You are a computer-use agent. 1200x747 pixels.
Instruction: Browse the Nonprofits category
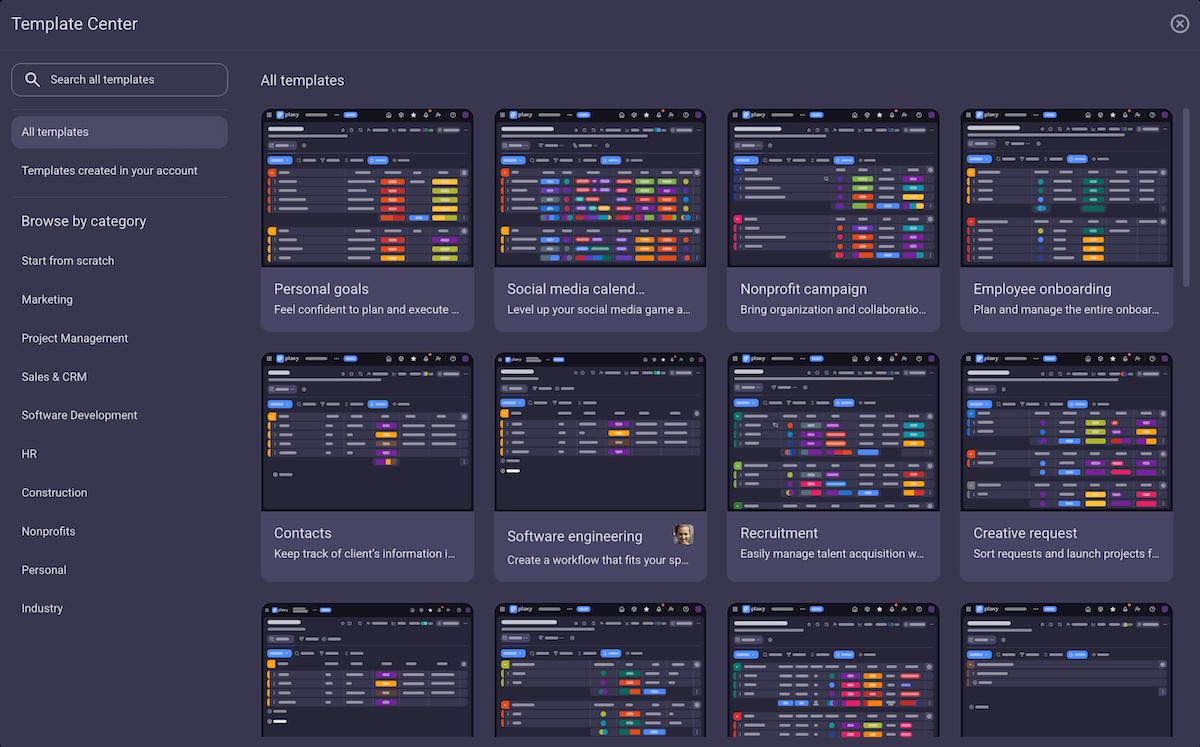(49, 532)
